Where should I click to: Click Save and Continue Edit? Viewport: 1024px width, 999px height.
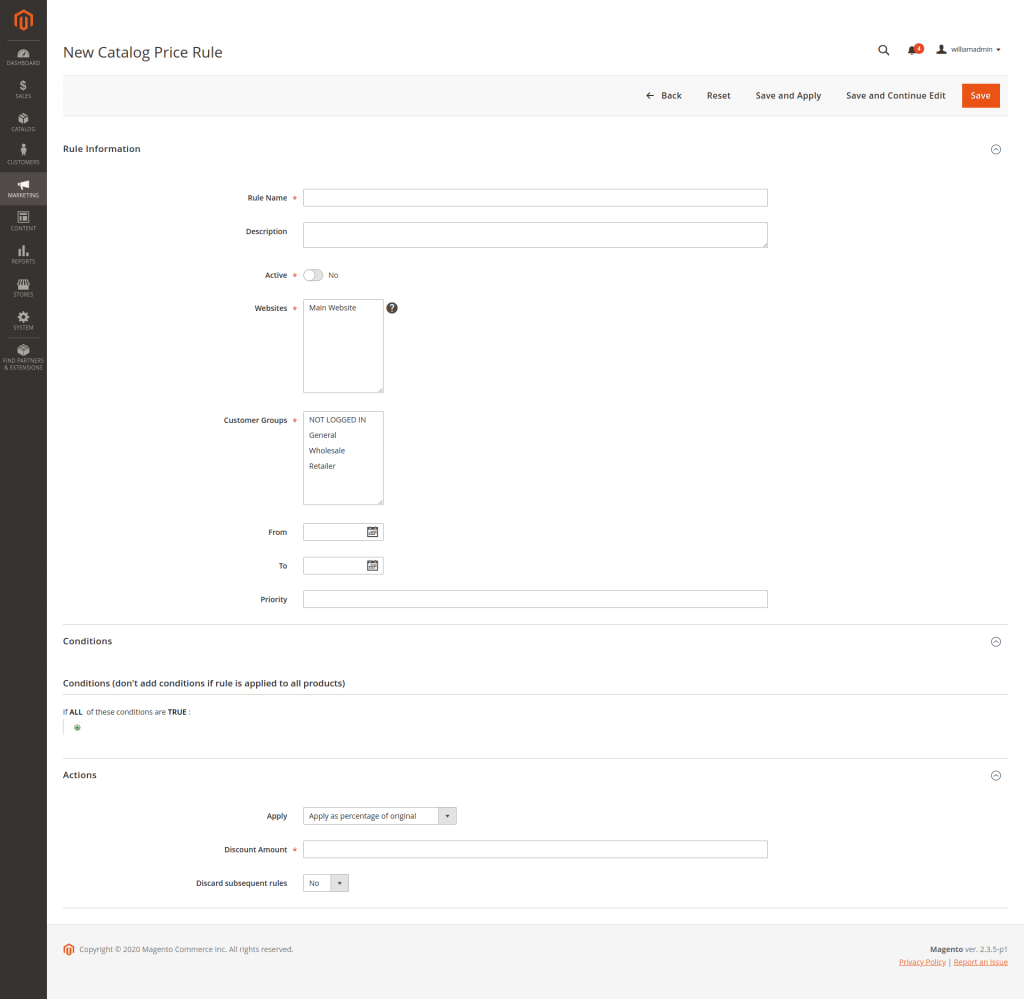click(895, 96)
